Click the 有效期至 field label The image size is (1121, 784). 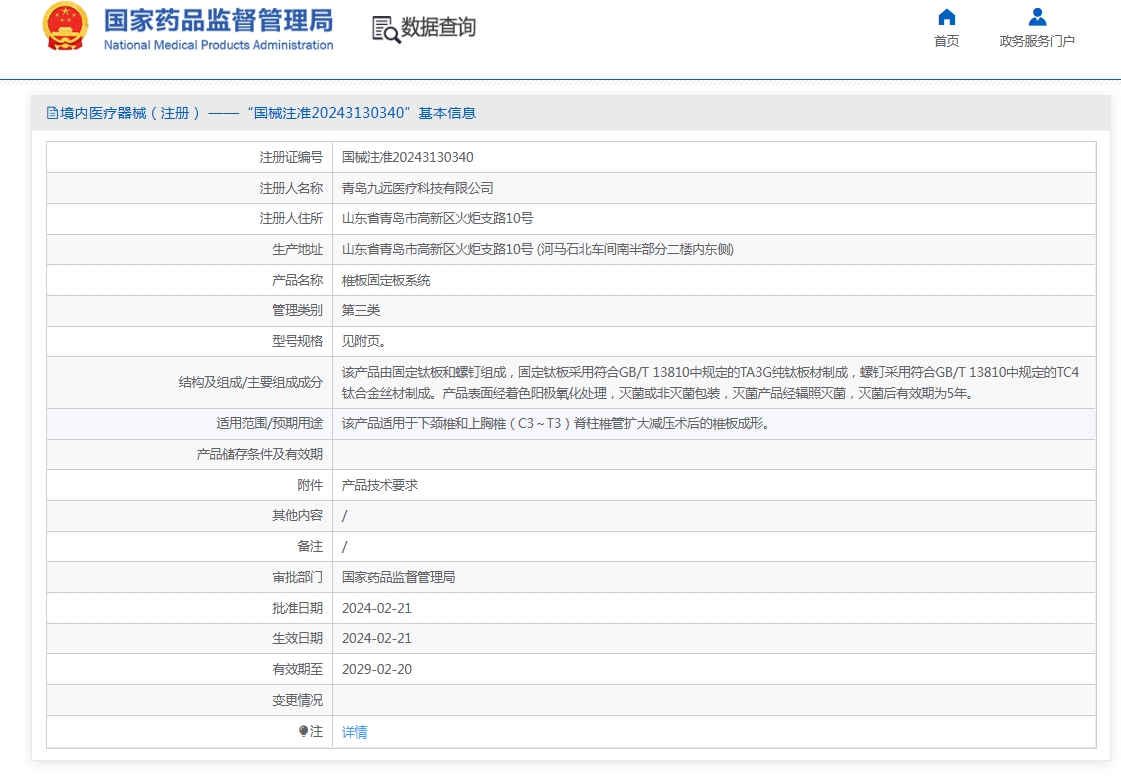click(x=297, y=669)
